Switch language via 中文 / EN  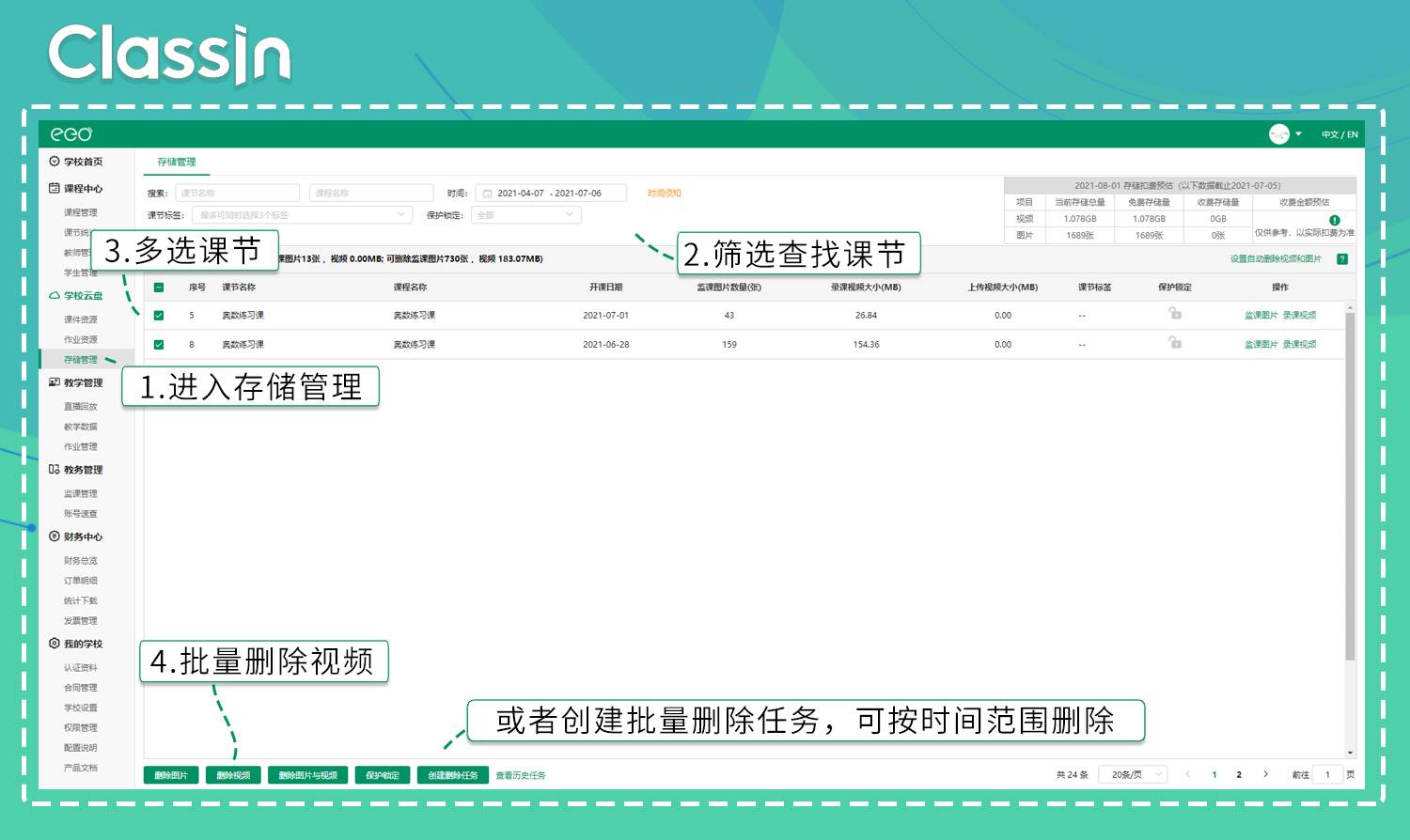[1339, 134]
